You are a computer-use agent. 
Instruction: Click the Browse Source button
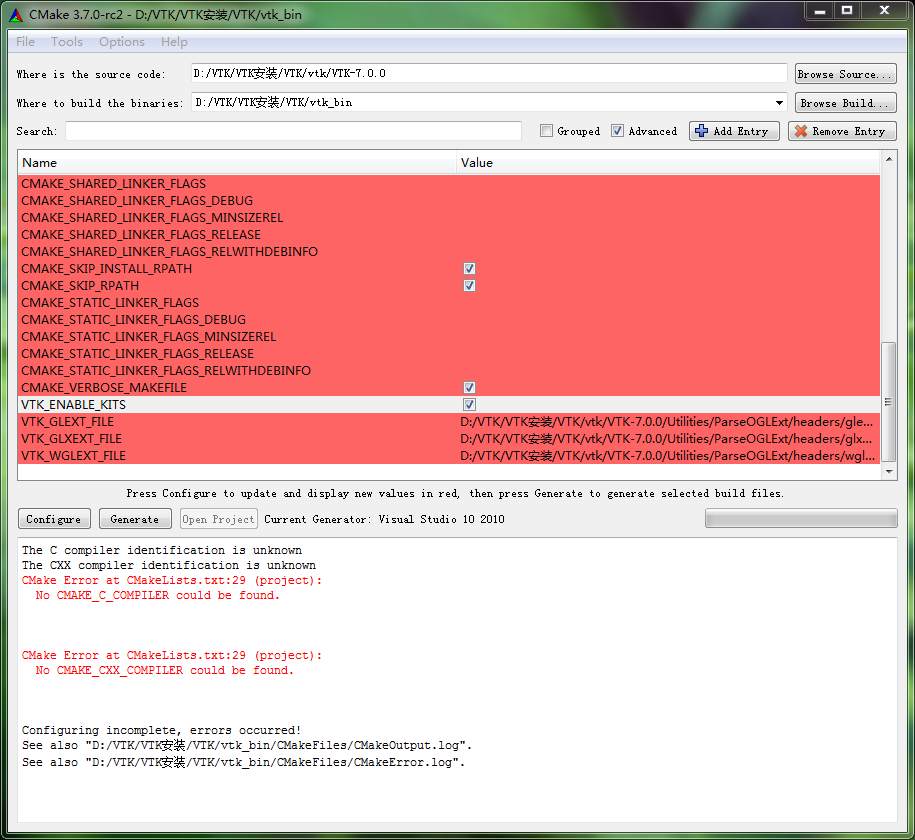(x=846, y=74)
